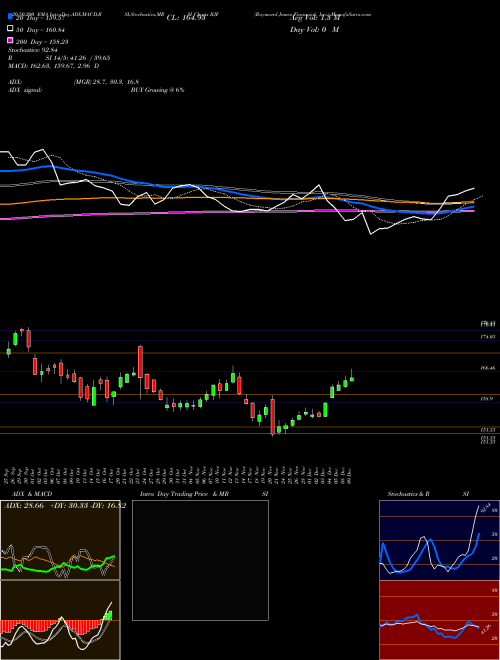Click the blue Stochastics chart panel
Screen dimensions: 500x660
(x=439, y=540)
